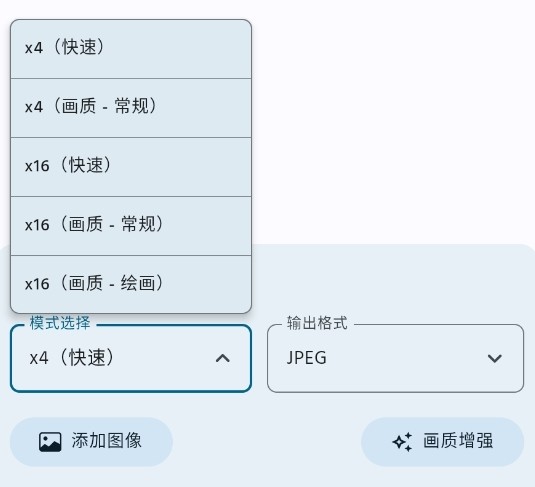Select the x4（画质 - 常规）option
Image resolution: width=535 pixels, height=487 pixels.
(x=131, y=108)
